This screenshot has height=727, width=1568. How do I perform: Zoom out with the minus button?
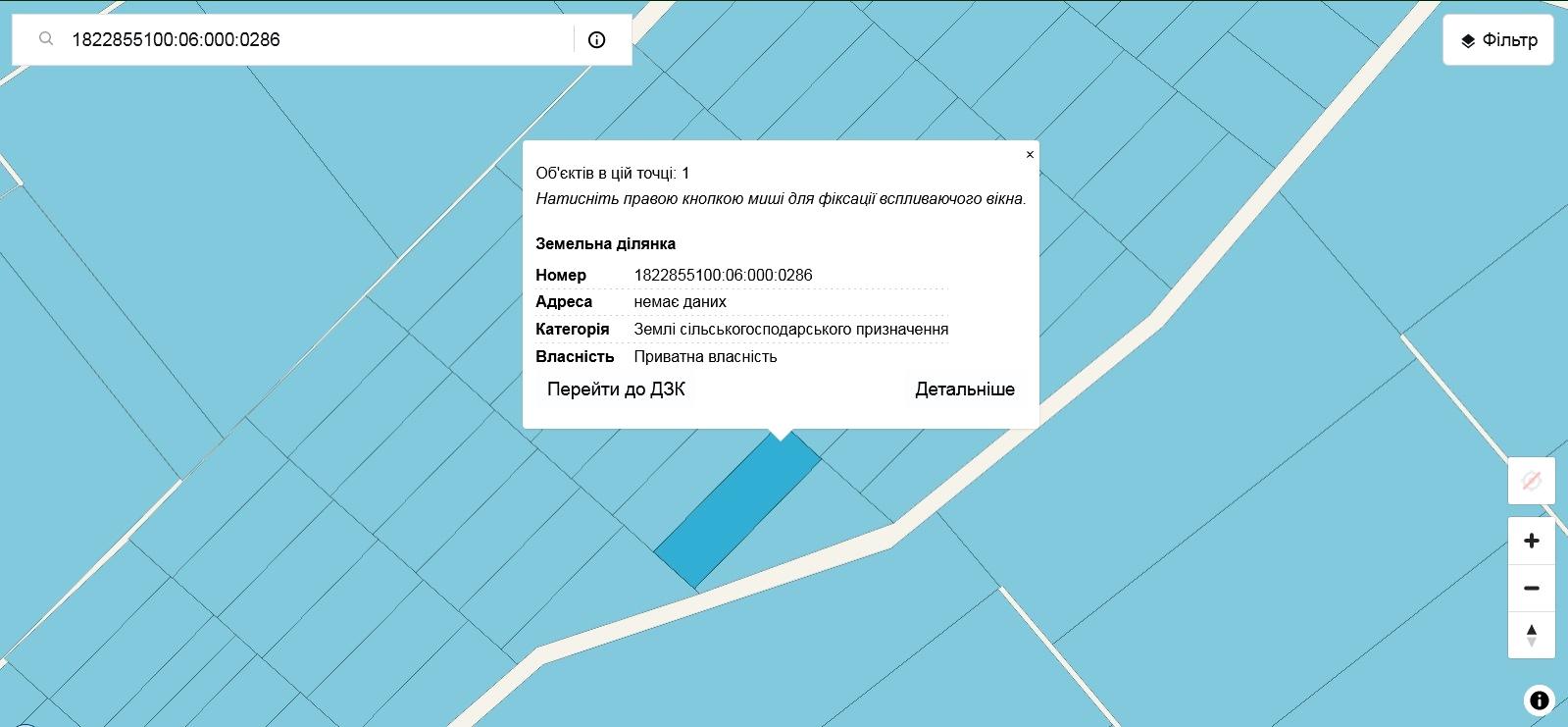[x=1531, y=589]
